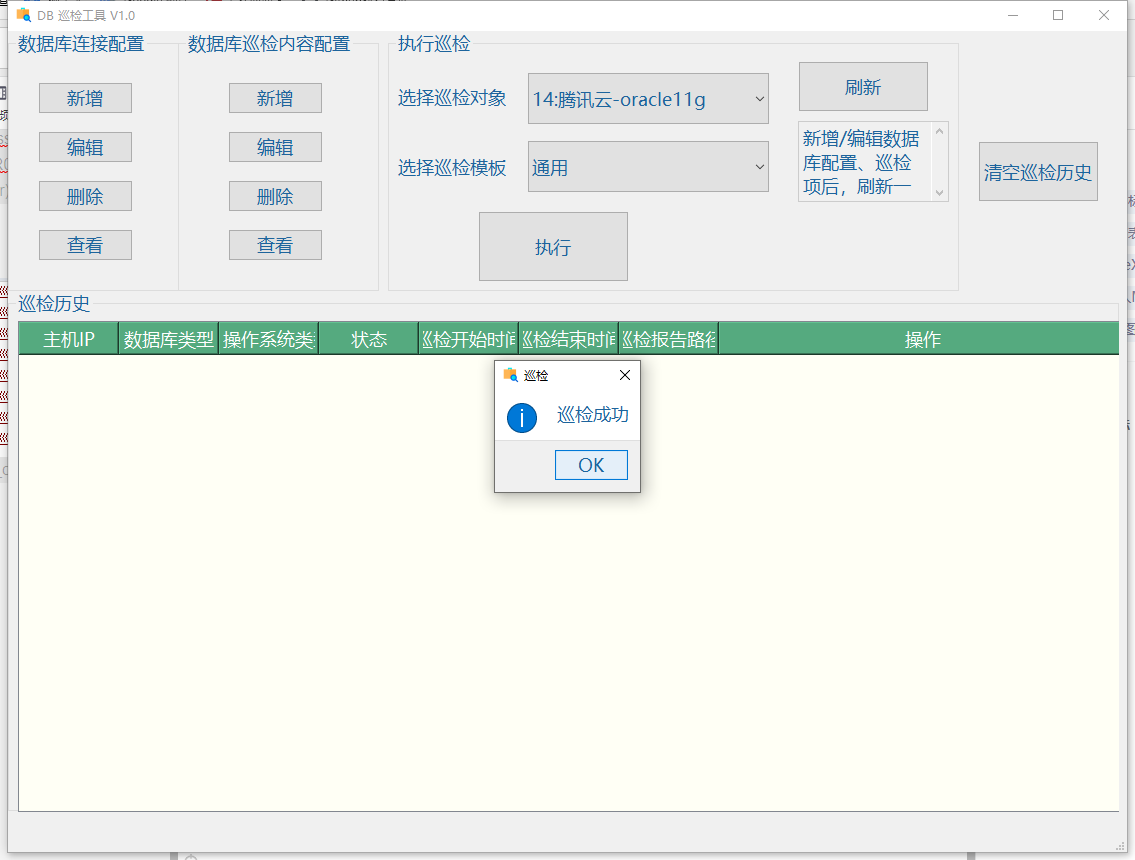Select the 主机IP column header
The width and height of the screenshot is (1135, 860).
point(67,339)
